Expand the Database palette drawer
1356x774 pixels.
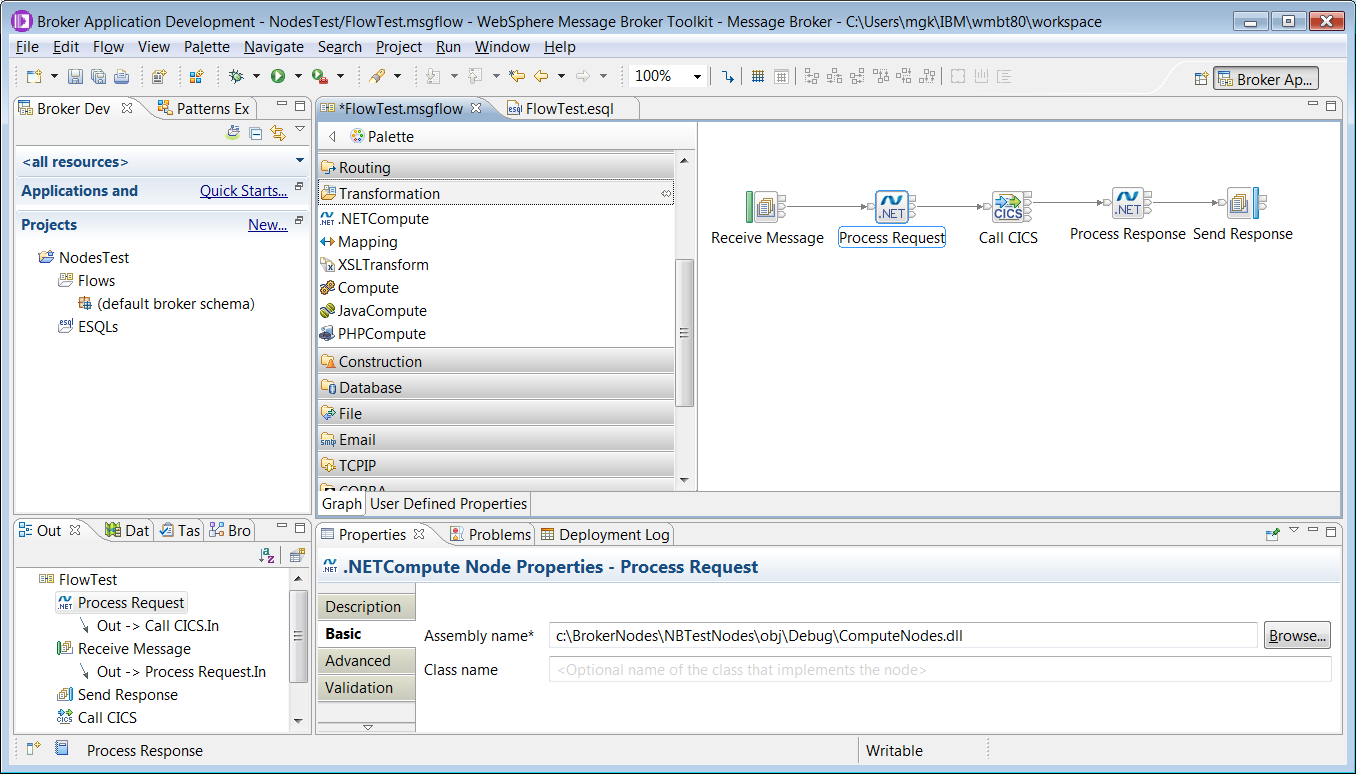point(496,388)
